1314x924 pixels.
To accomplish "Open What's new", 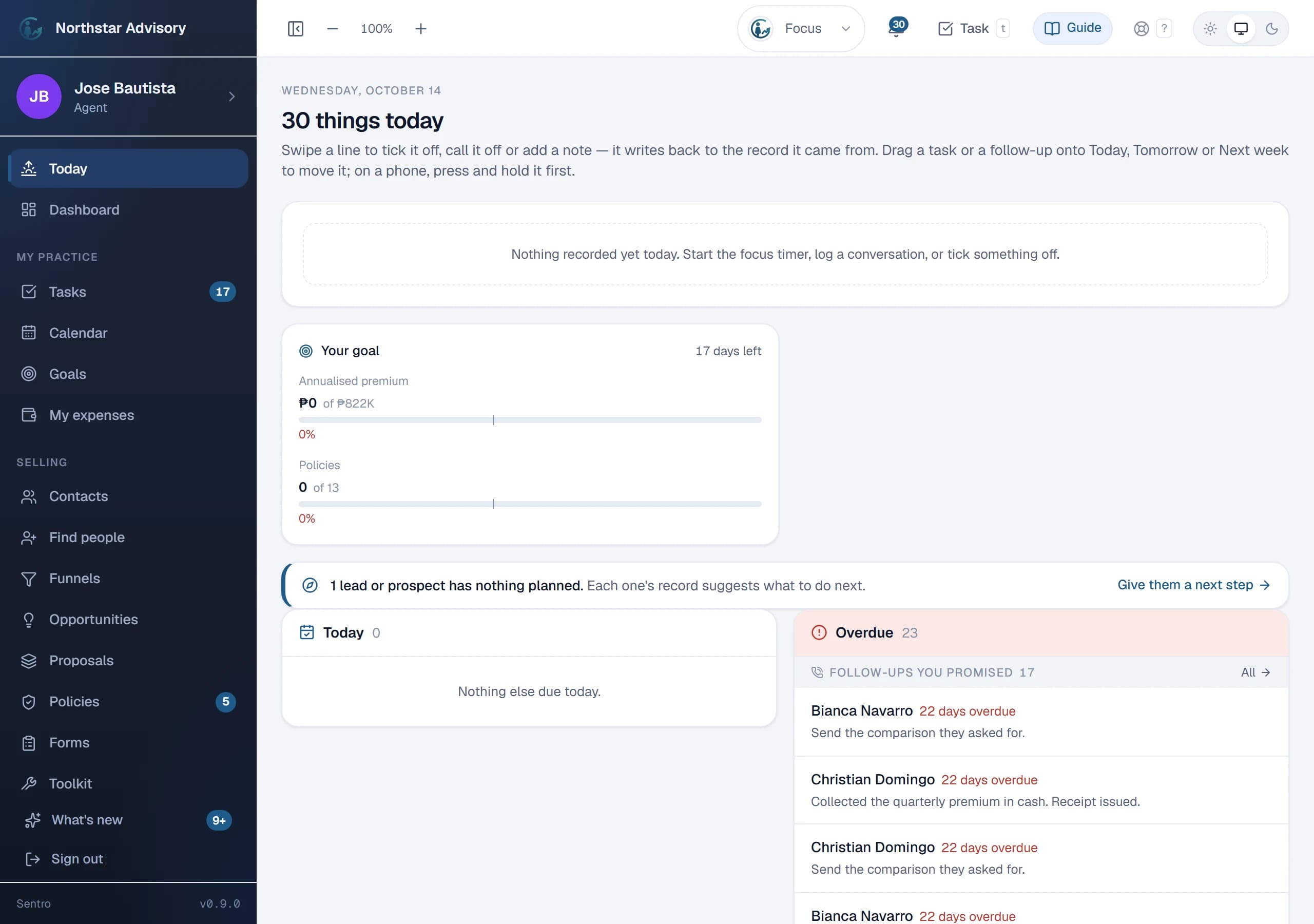I will [128, 820].
